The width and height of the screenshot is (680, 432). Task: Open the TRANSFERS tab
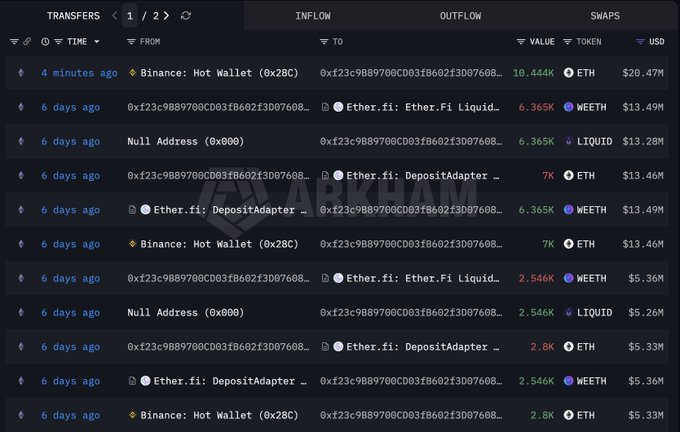pos(73,16)
